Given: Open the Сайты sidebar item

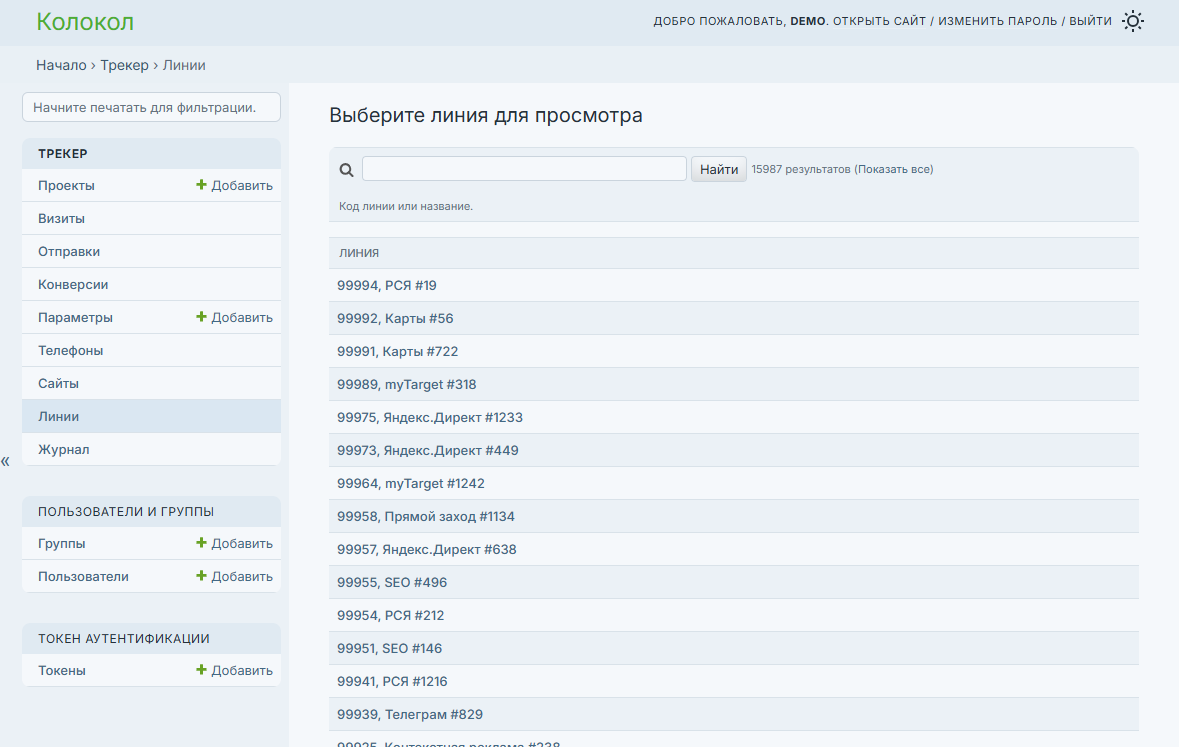Looking at the screenshot, I should pos(59,384).
